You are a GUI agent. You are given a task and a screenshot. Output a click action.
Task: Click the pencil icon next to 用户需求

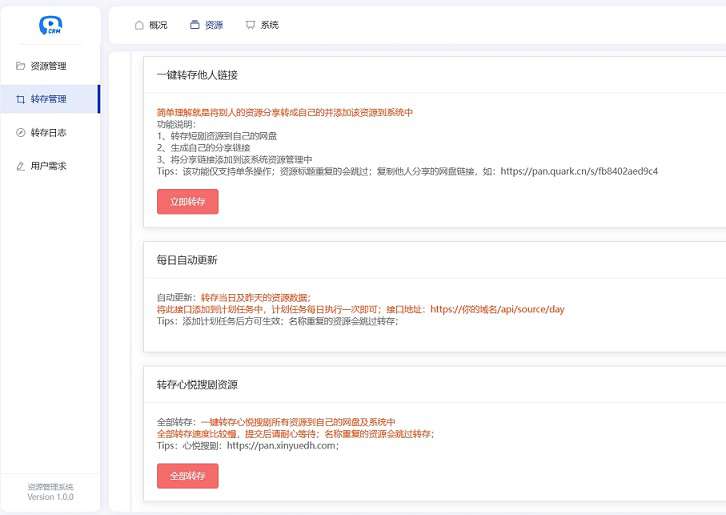pyautogui.click(x=21, y=166)
